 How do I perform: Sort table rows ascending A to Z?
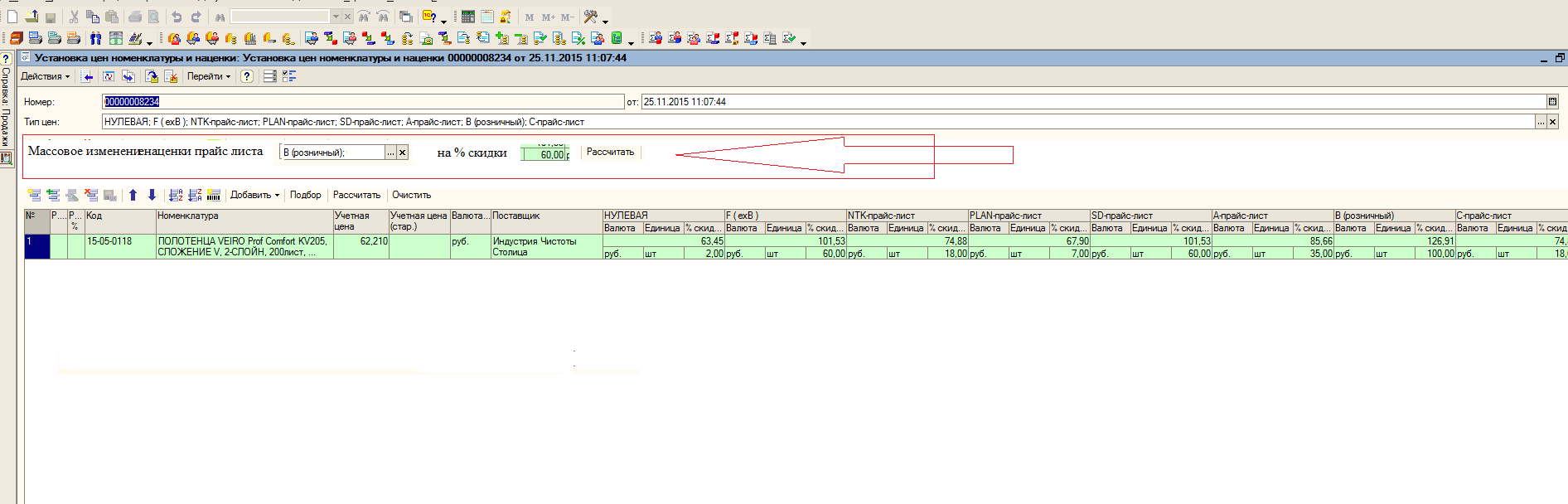point(176,195)
